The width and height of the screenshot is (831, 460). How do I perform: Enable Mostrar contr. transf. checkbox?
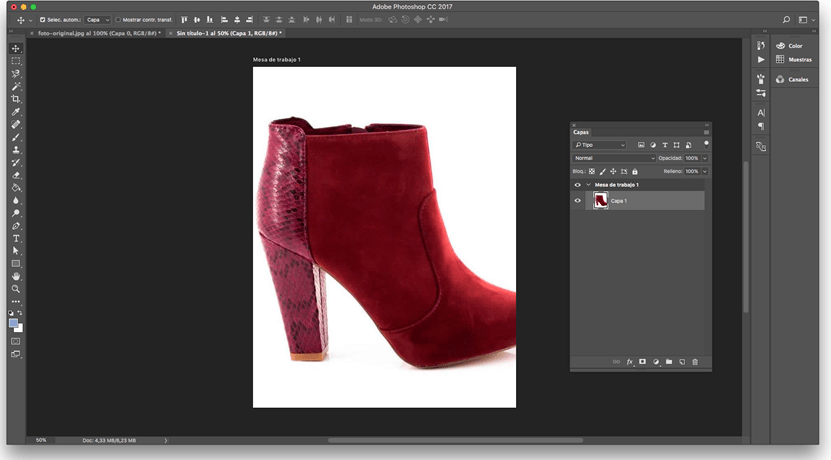tap(118, 19)
